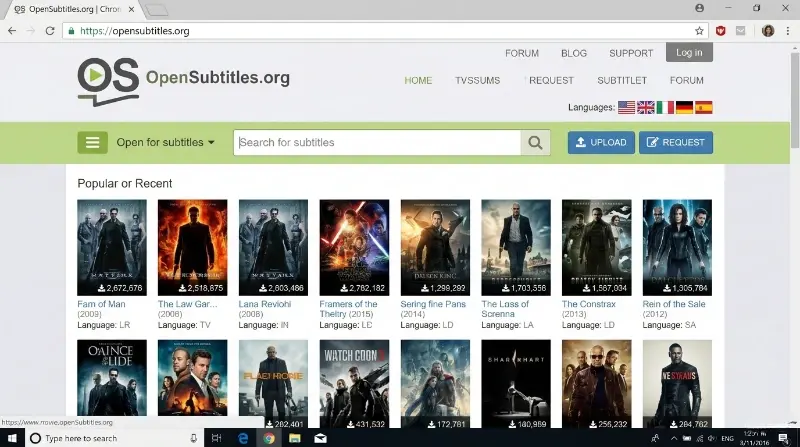
Task: Click the taskbar clock and date
Action: point(754,438)
